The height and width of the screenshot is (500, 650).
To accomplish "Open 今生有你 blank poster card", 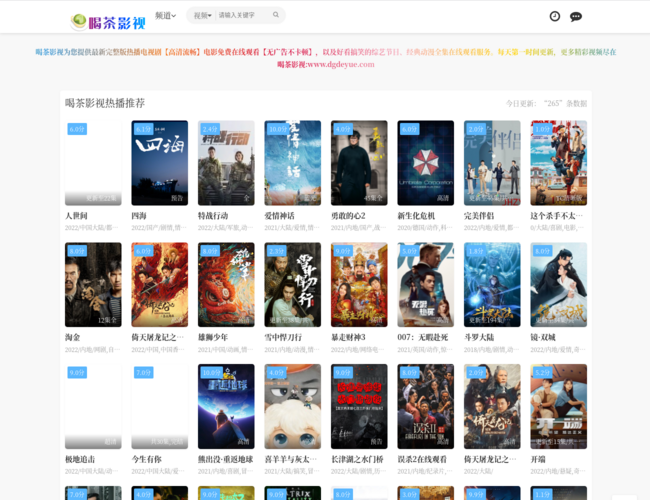I will pyautogui.click(x=160, y=406).
